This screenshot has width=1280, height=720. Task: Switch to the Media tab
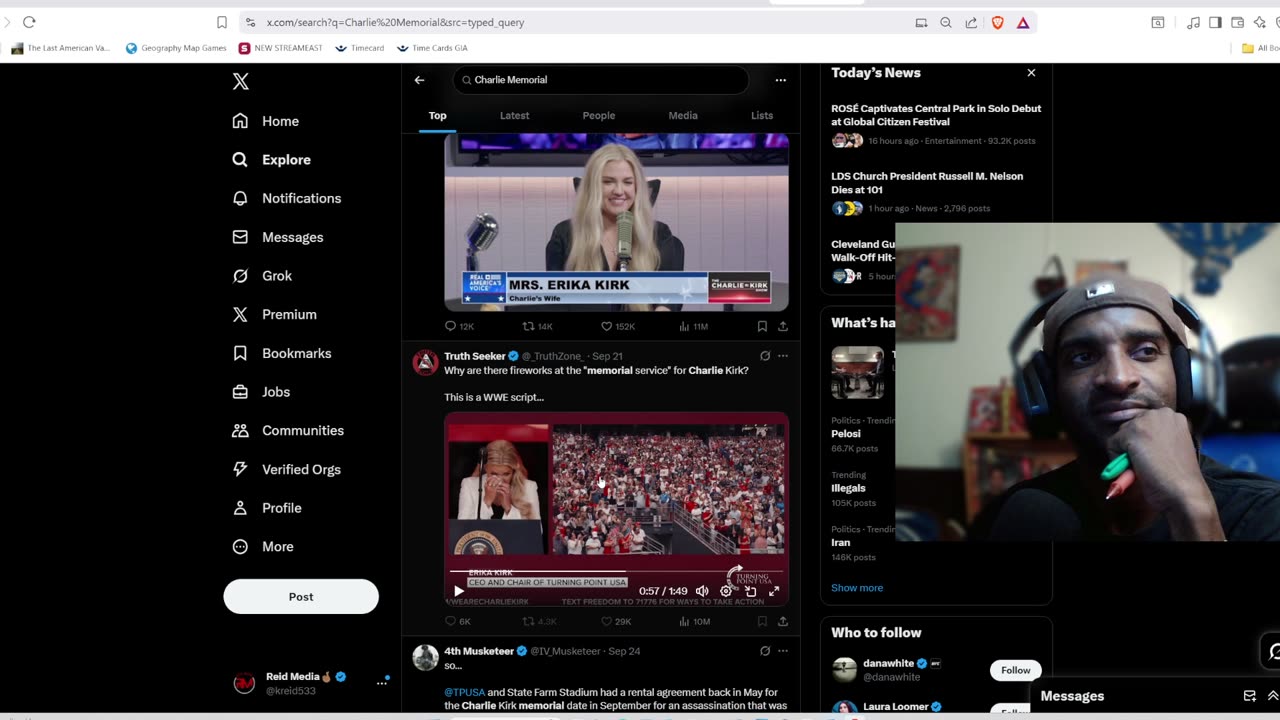coord(683,116)
